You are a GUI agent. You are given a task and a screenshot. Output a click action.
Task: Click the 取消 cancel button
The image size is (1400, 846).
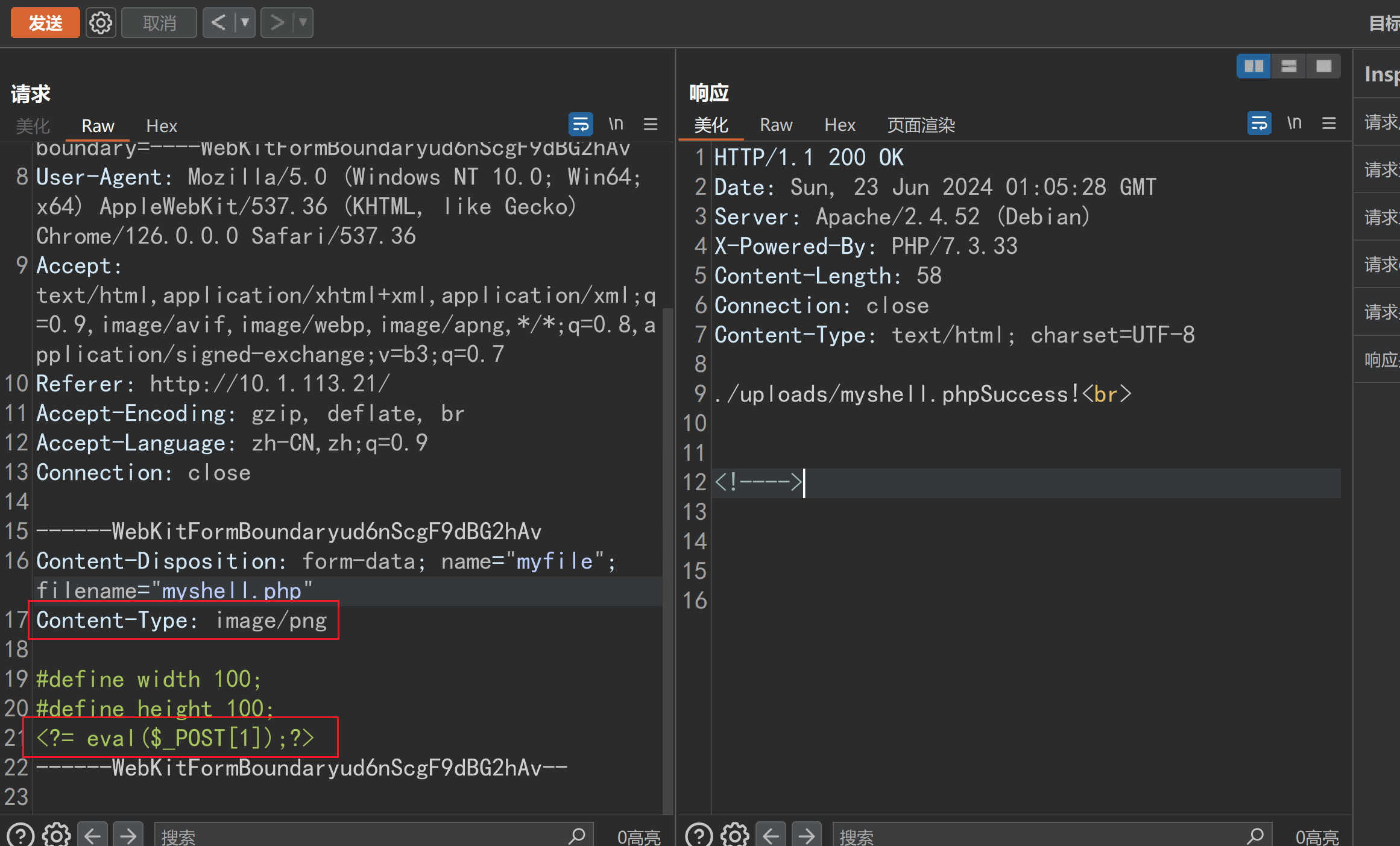tap(159, 23)
